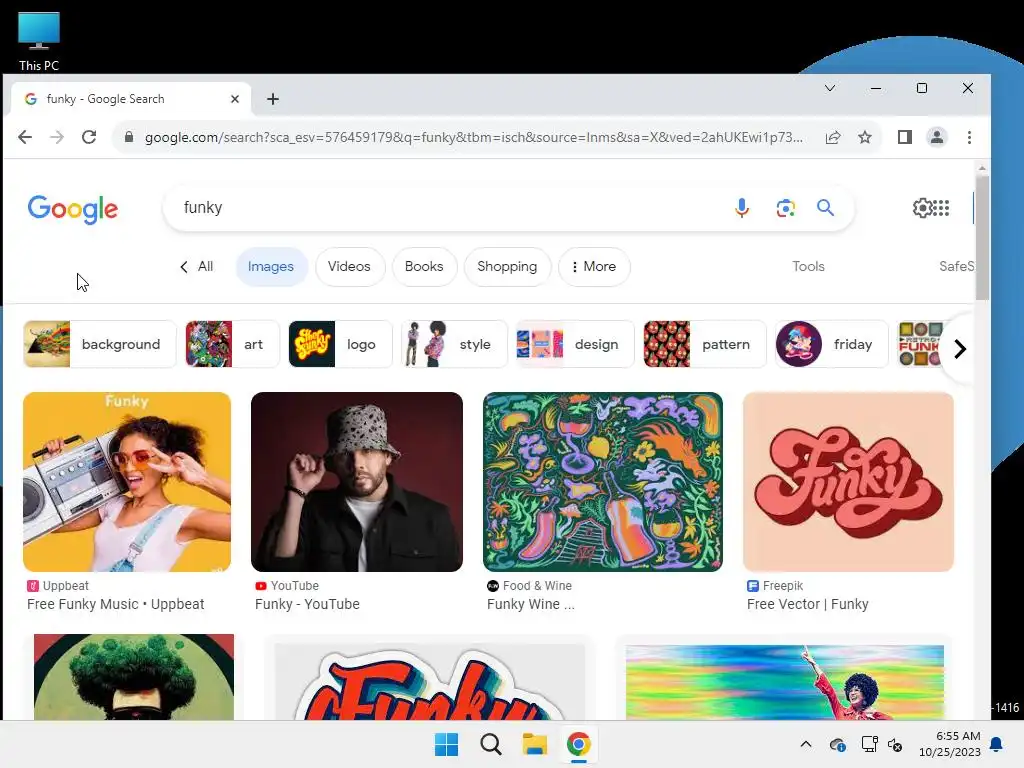Image resolution: width=1024 pixels, height=768 pixels.
Task: Open Chrome profile avatar
Action: pyautogui.click(x=936, y=137)
